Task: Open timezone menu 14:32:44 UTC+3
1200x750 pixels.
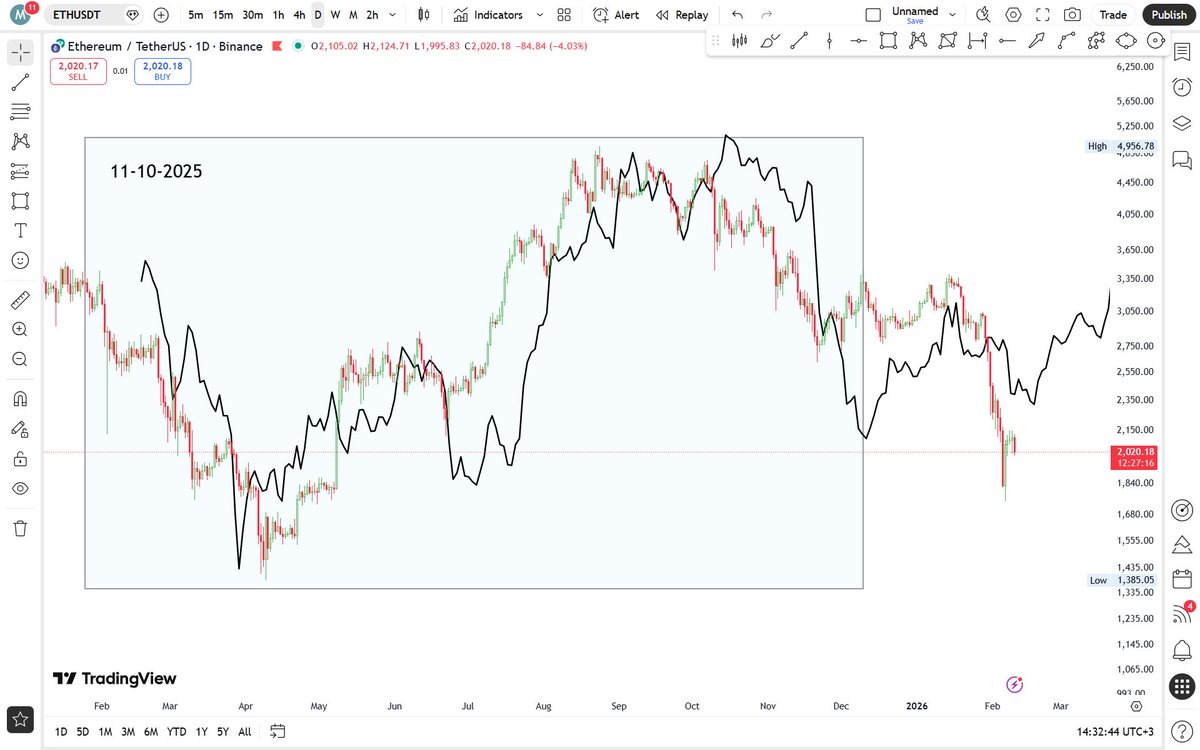Action: click(x=1117, y=732)
